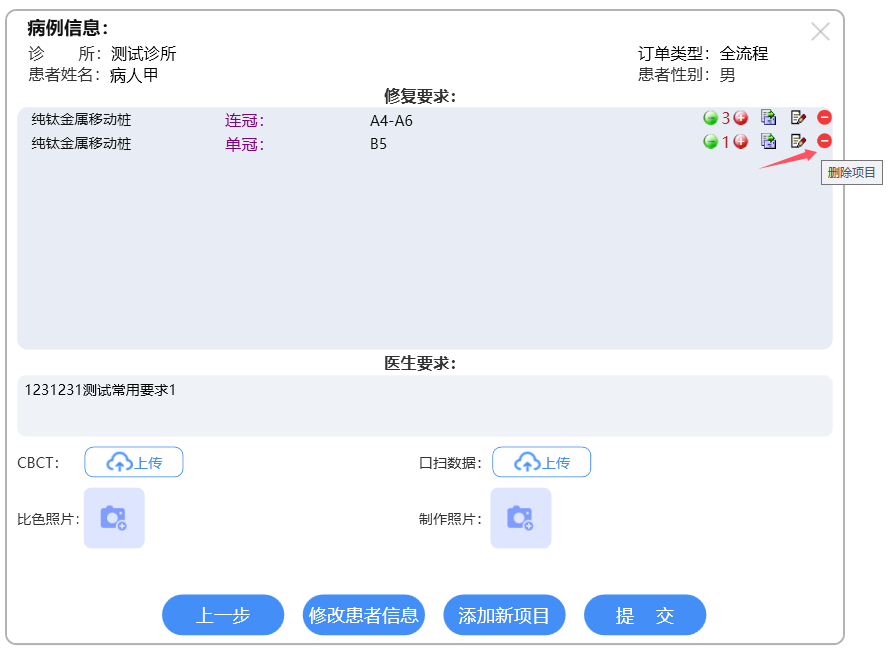Delete the B5 single crown item
This screenshot has width=888, height=656.
pos(824,141)
